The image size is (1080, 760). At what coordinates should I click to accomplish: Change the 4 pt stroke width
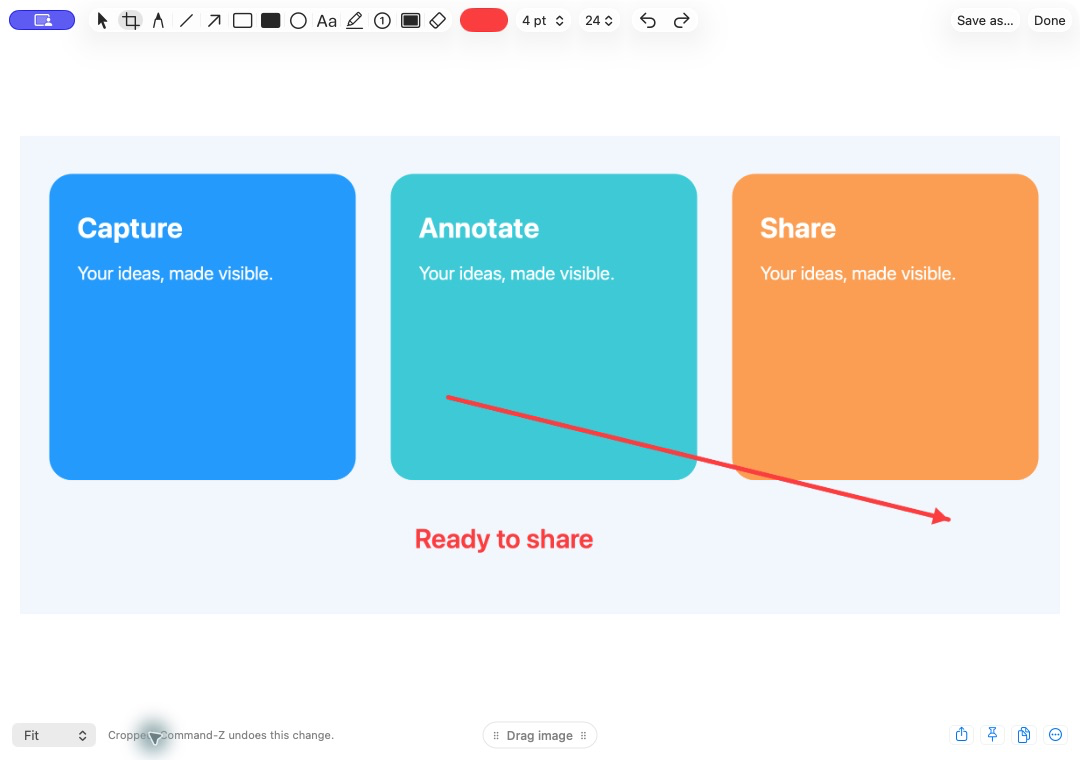pos(543,21)
